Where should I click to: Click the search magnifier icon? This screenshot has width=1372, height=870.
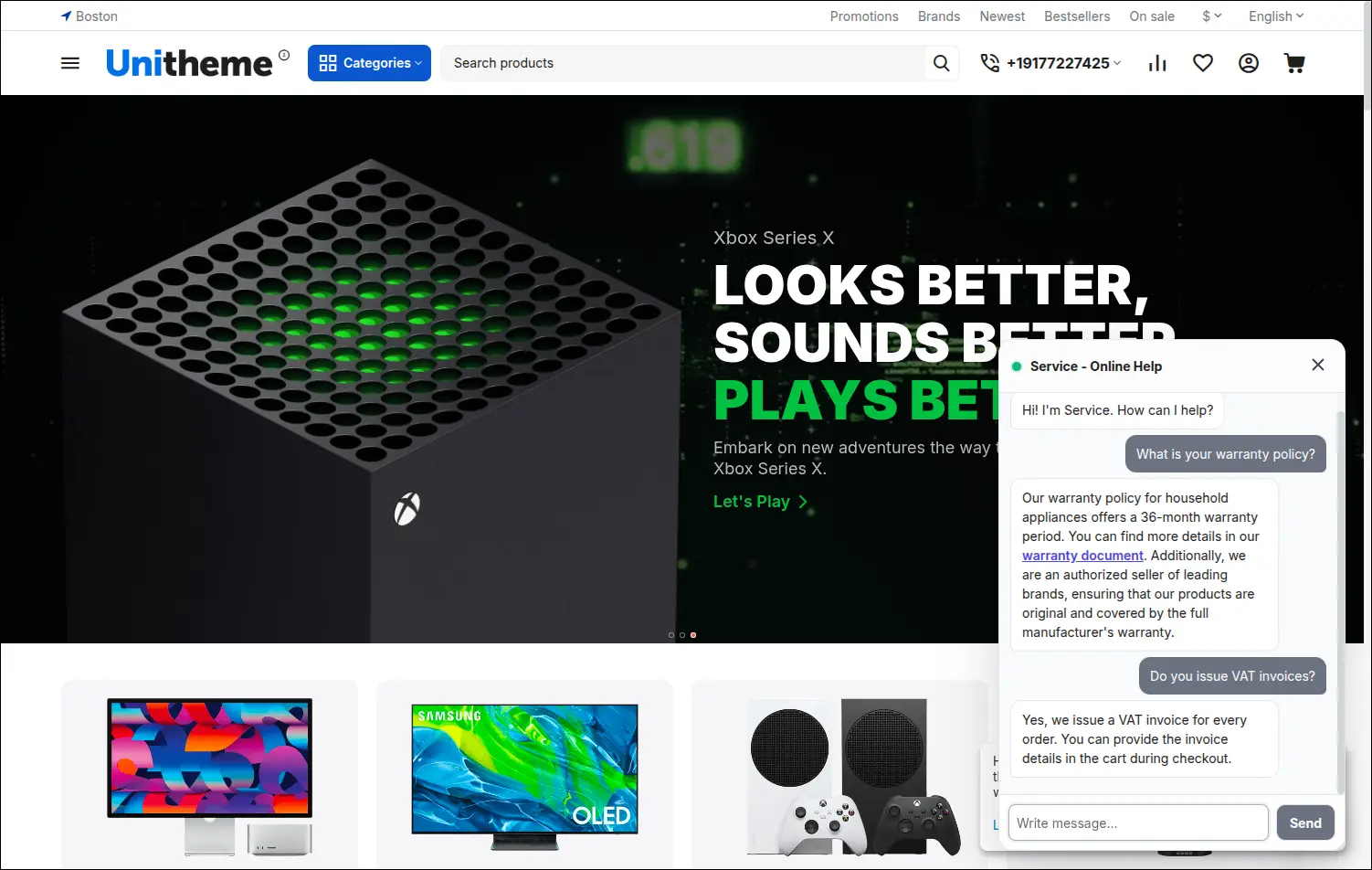[942, 63]
